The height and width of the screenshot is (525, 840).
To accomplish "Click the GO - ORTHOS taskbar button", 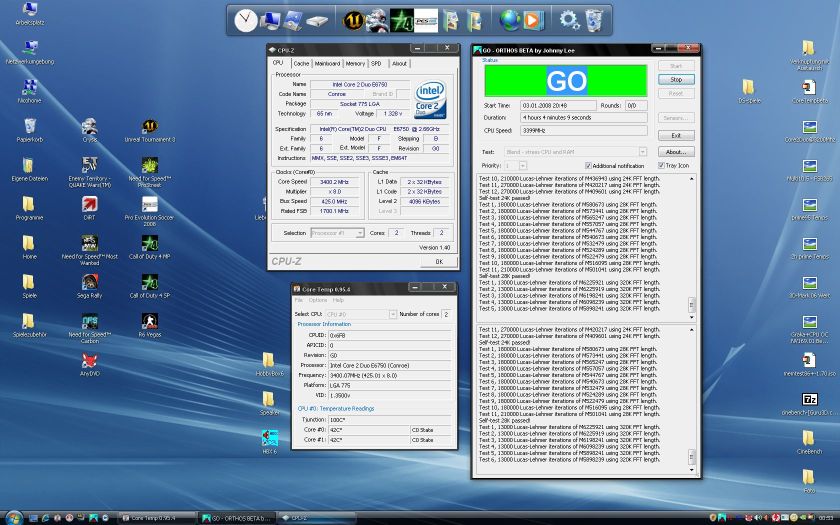I will pos(236,518).
